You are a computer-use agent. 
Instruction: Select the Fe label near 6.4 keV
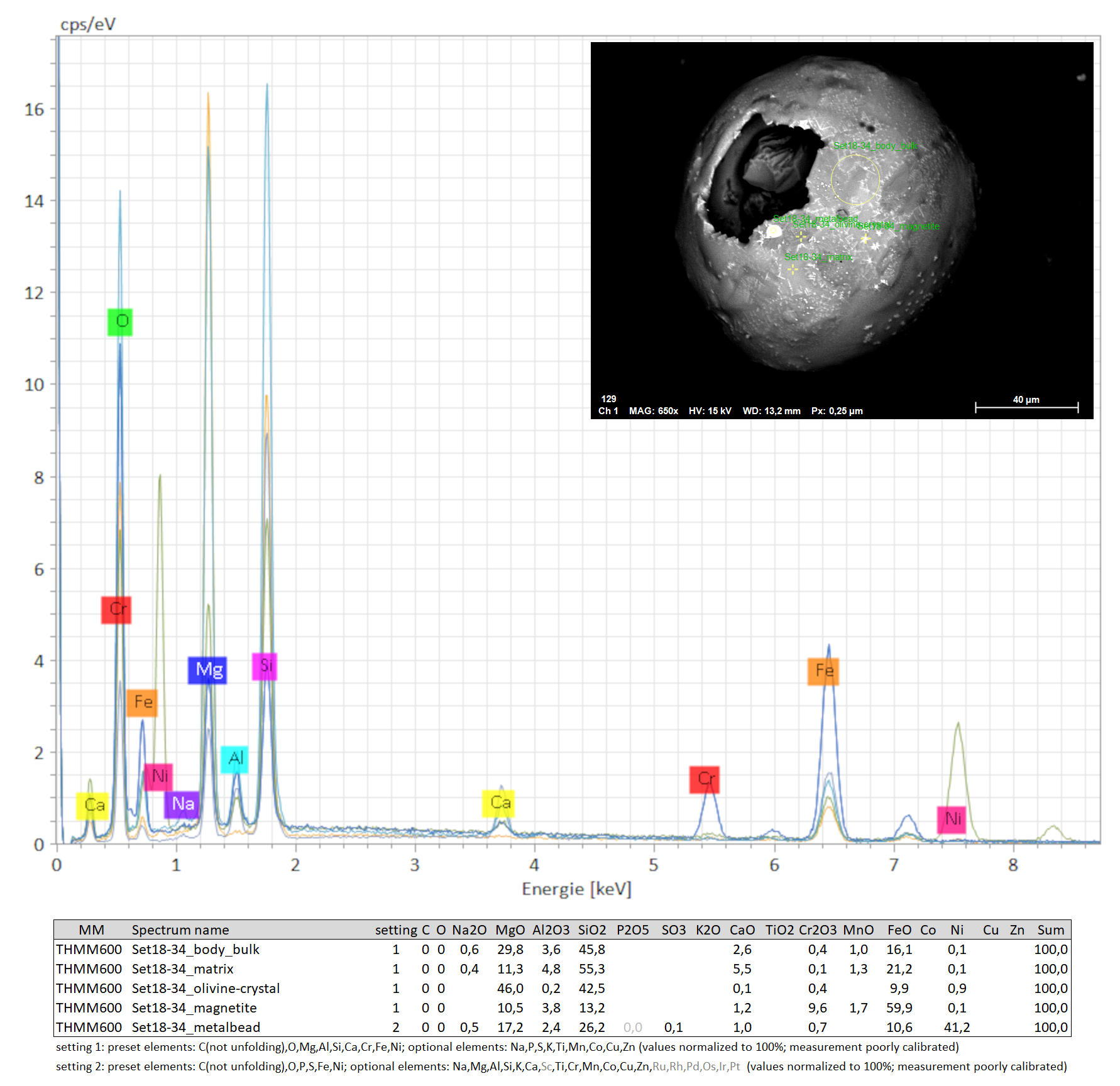click(x=823, y=671)
